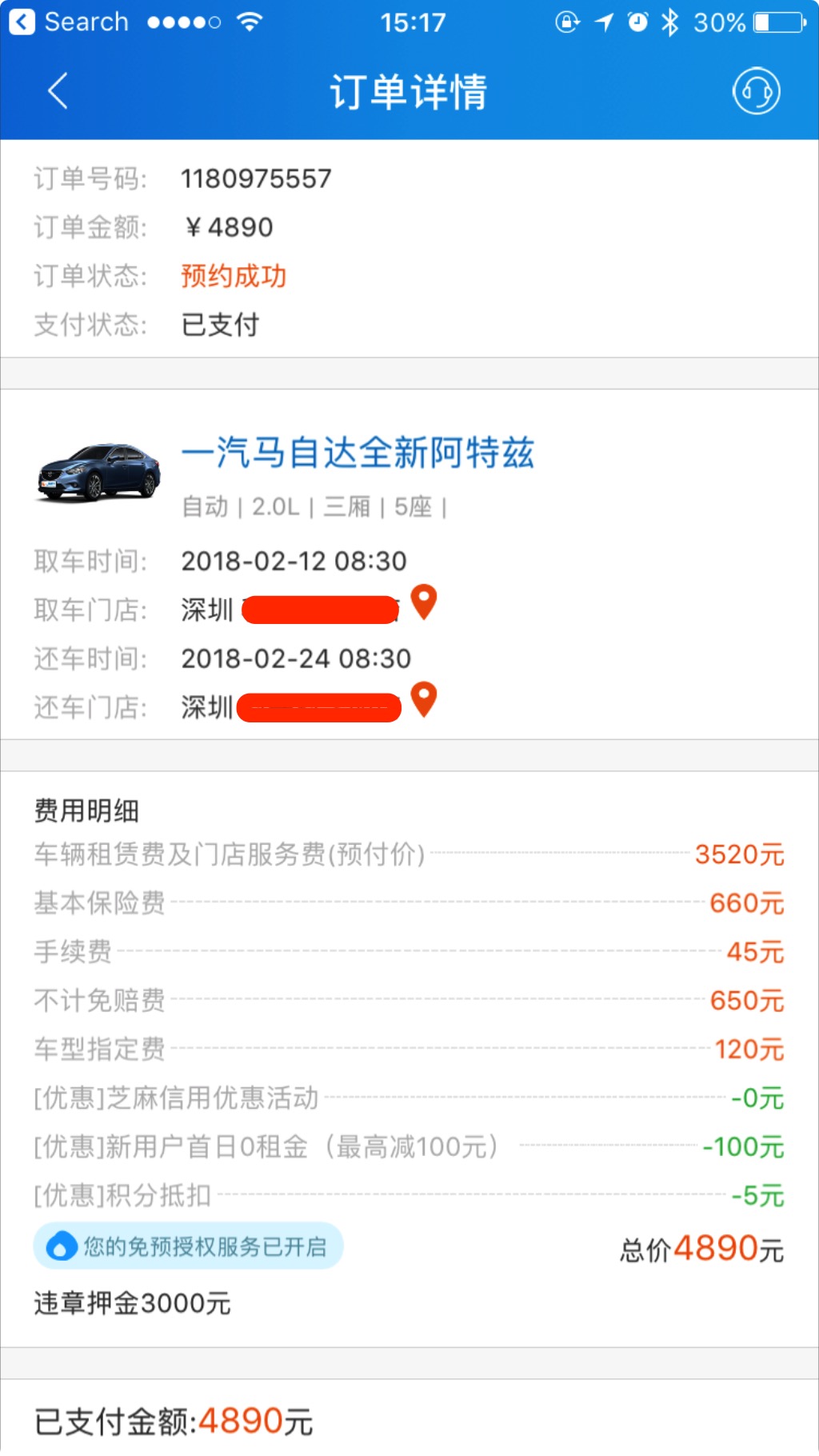Tap order number 1180975557
819x1456 pixels.
coord(256,178)
